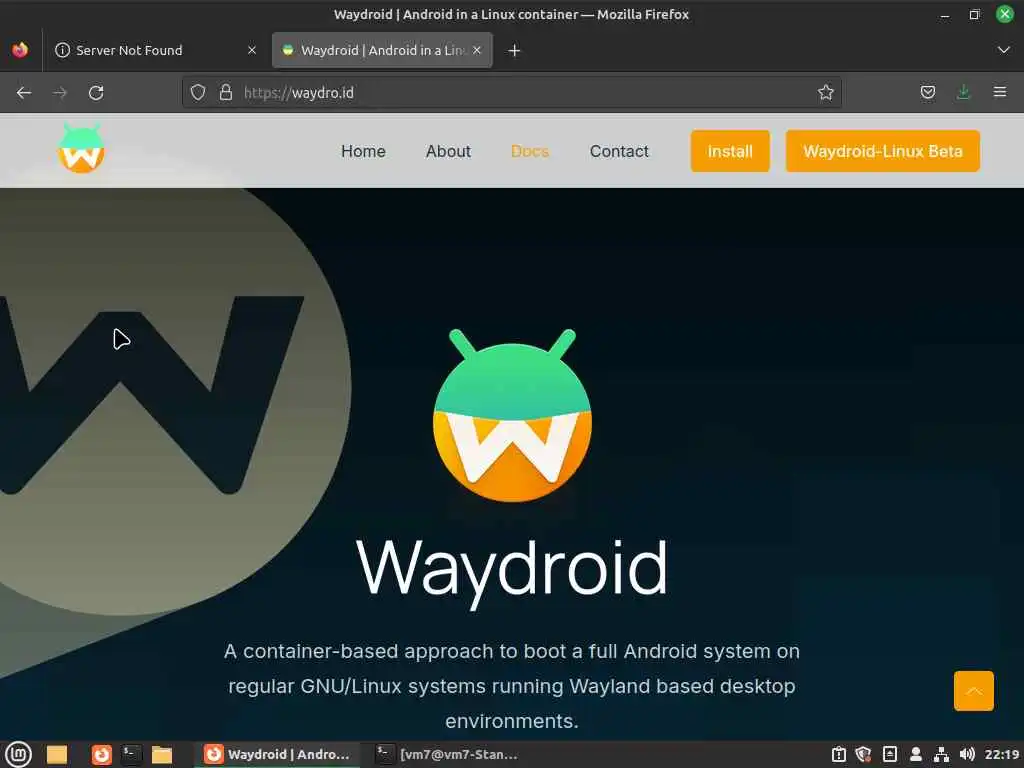Image resolution: width=1024 pixels, height=768 pixels.
Task: Launch terminal from taskbar launcher
Action: [x=131, y=754]
